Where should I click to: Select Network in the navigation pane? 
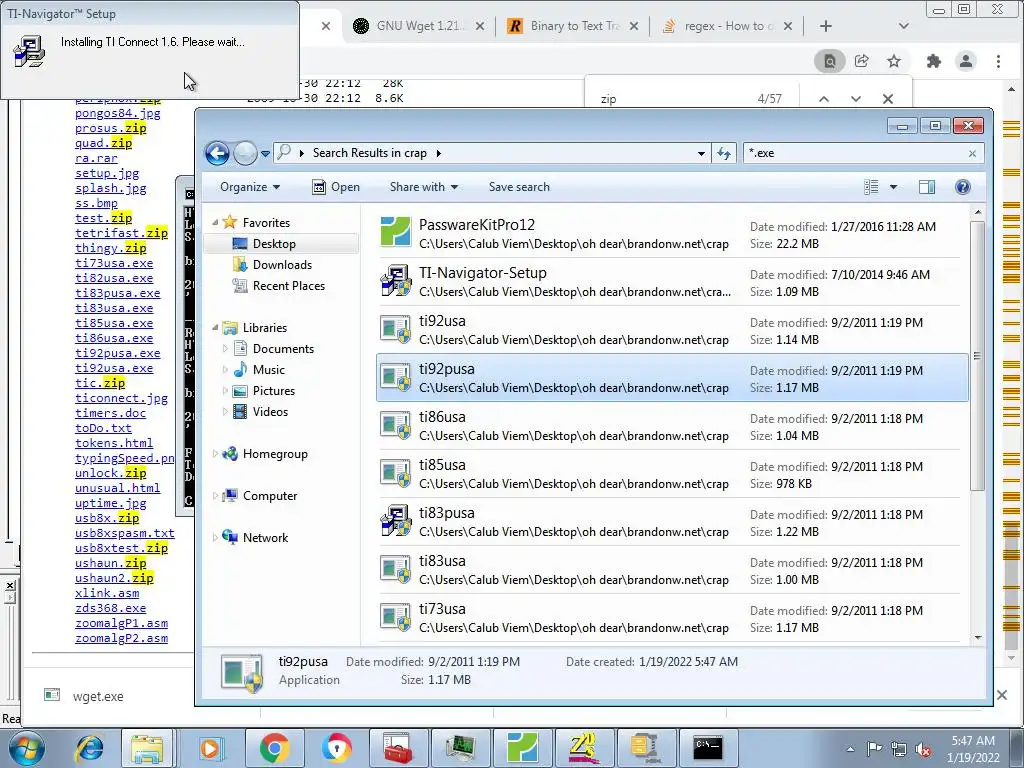(265, 537)
